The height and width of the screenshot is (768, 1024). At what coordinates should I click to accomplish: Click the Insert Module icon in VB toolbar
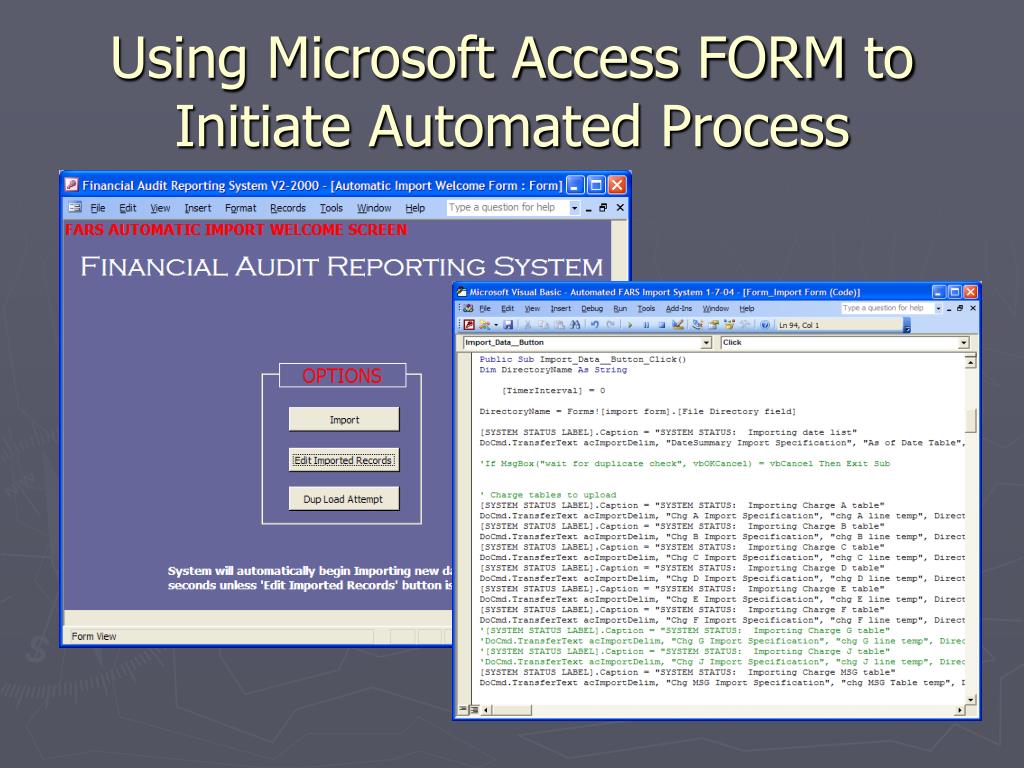pos(484,325)
